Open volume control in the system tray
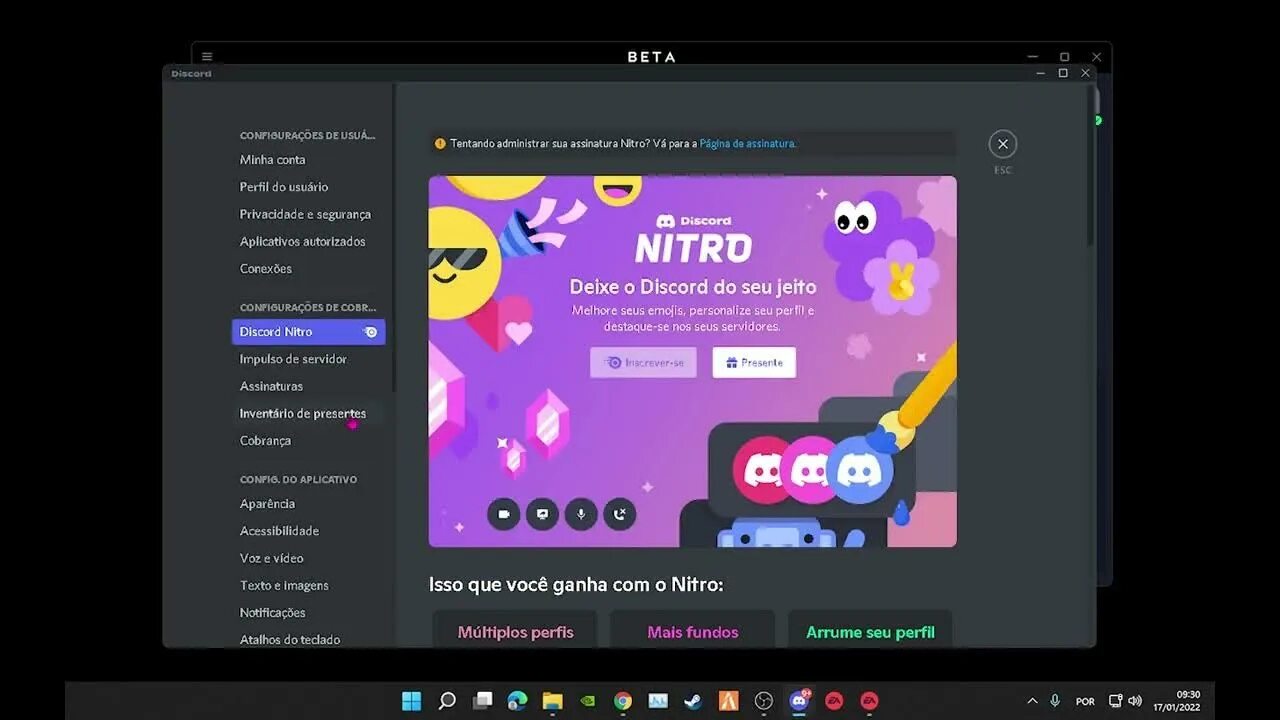The height and width of the screenshot is (720, 1280). click(1135, 701)
